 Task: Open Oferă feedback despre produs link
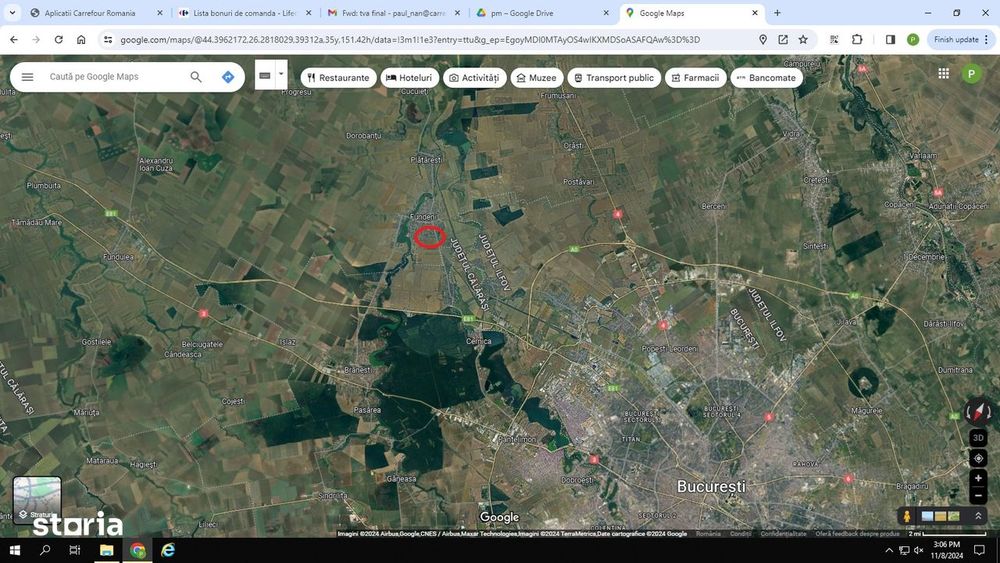pos(857,534)
